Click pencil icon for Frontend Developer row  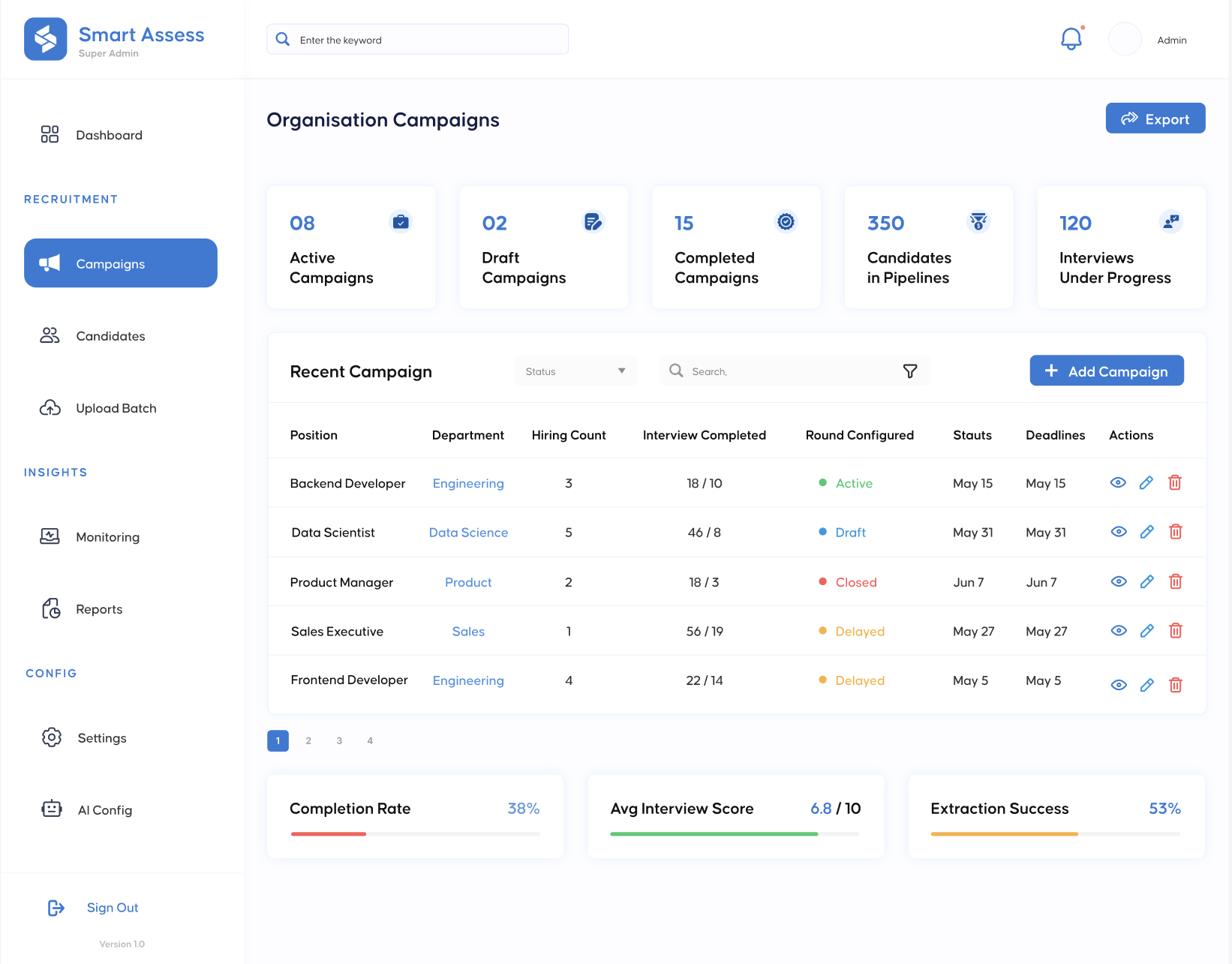point(1146,685)
